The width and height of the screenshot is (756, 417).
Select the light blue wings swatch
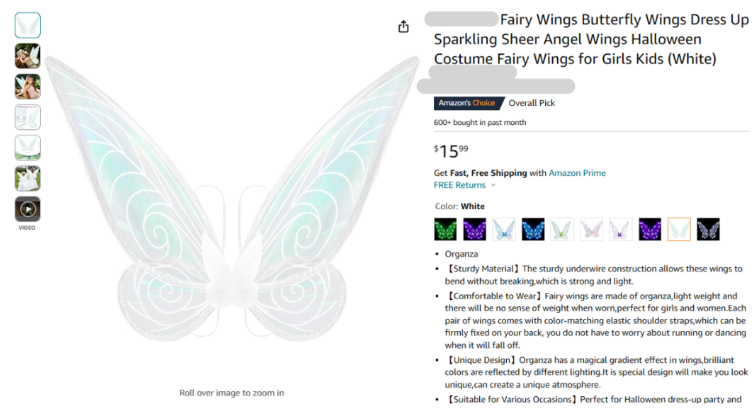[504, 229]
